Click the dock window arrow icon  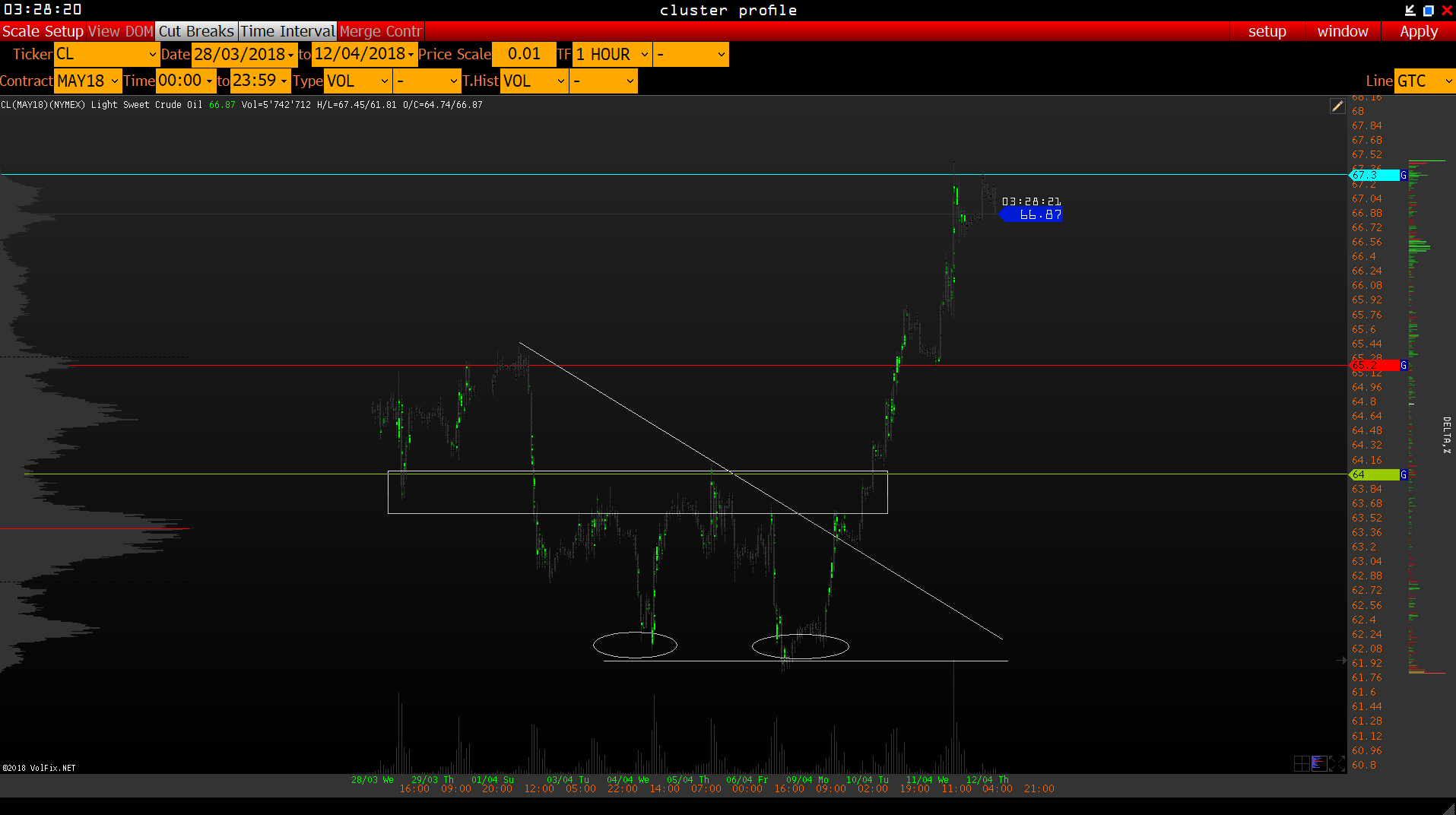[1410, 10]
